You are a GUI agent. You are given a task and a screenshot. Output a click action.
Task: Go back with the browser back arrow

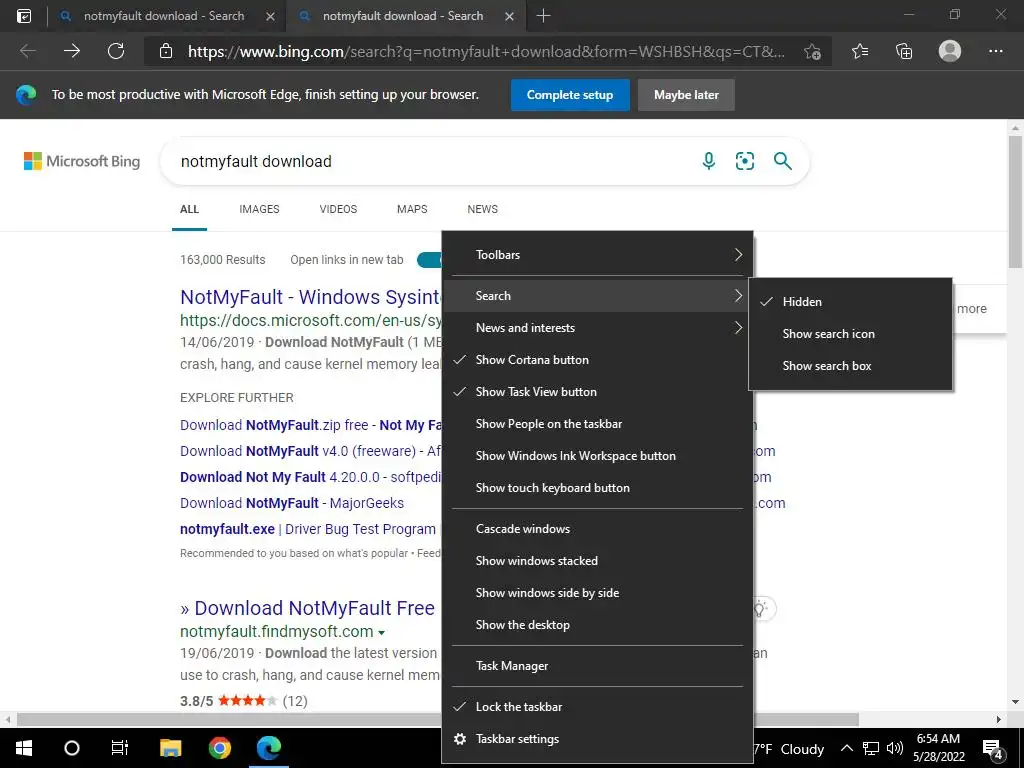pyautogui.click(x=28, y=51)
